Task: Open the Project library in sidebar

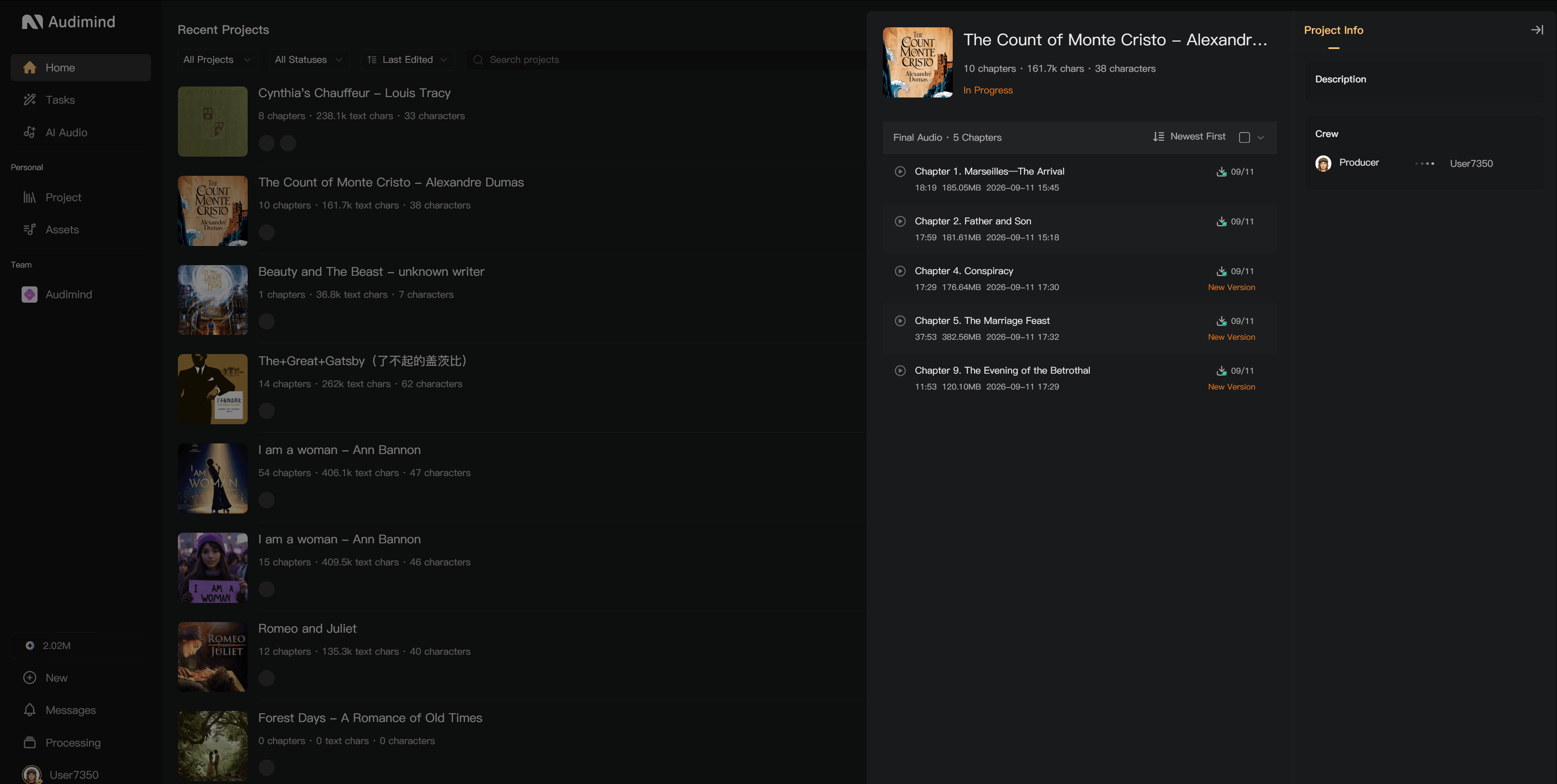Action: pyautogui.click(x=80, y=197)
